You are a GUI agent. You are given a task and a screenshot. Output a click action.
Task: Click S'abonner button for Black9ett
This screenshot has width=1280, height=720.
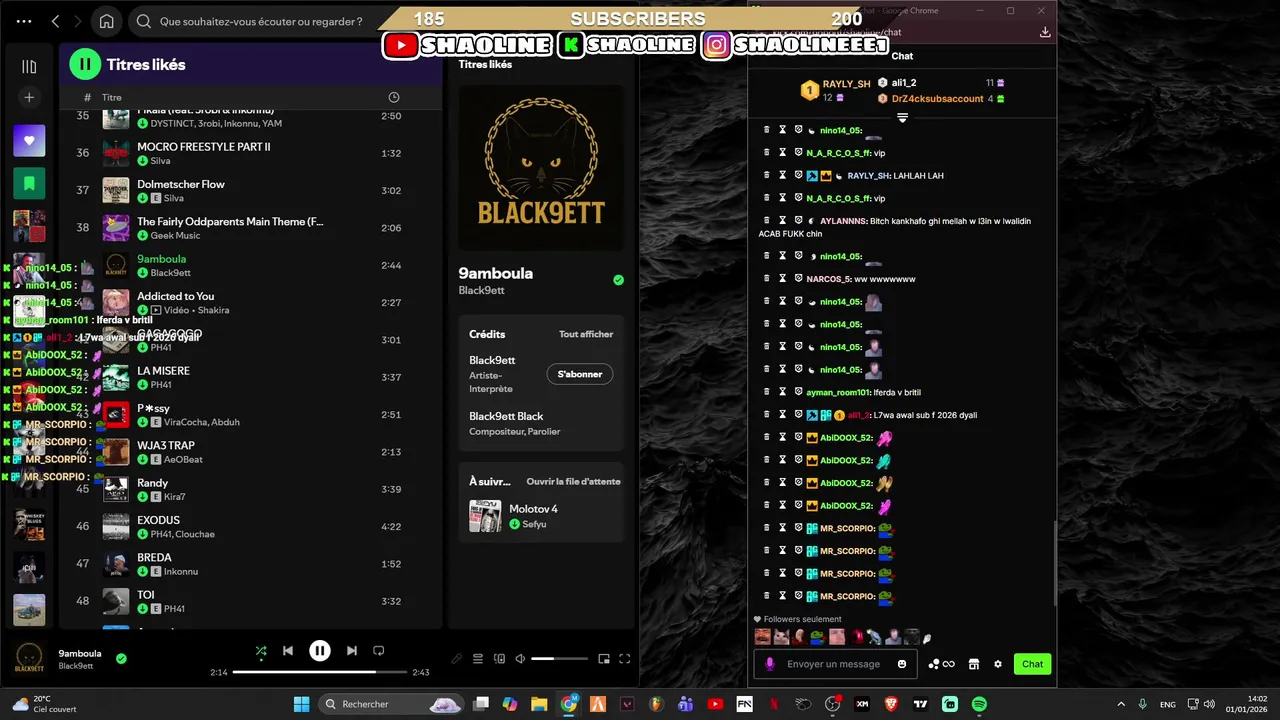coord(580,374)
